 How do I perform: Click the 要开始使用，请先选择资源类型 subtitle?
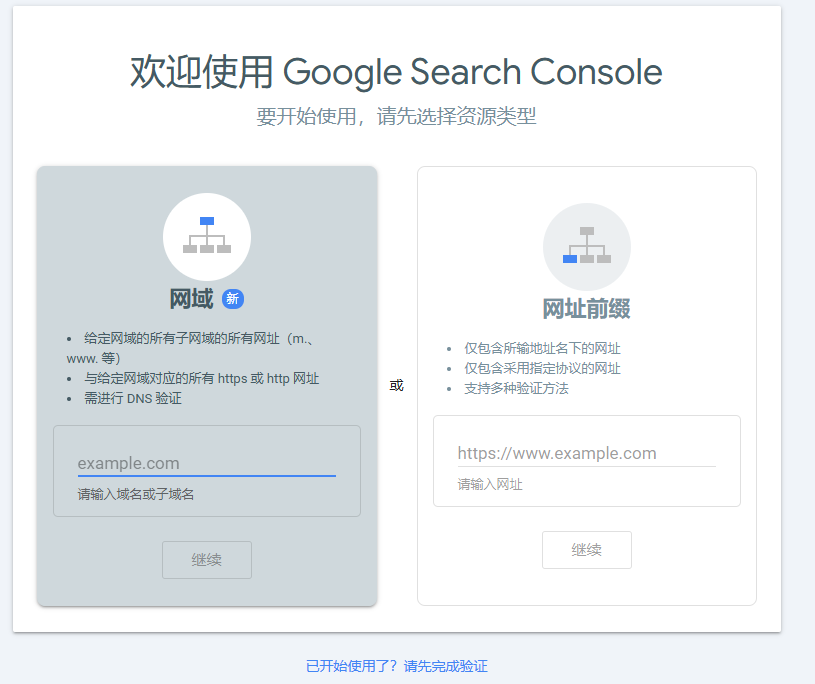[396, 116]
